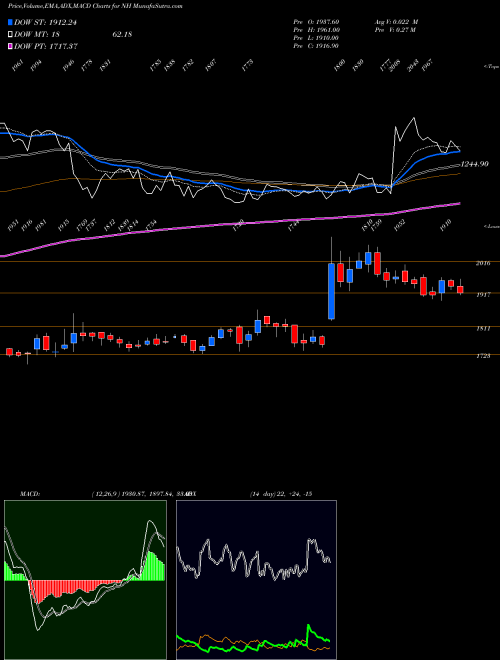Click the 'Pre O: 1937.60' value
The height and width of the screenshot is (660, 500).
(x=316, y=21)
